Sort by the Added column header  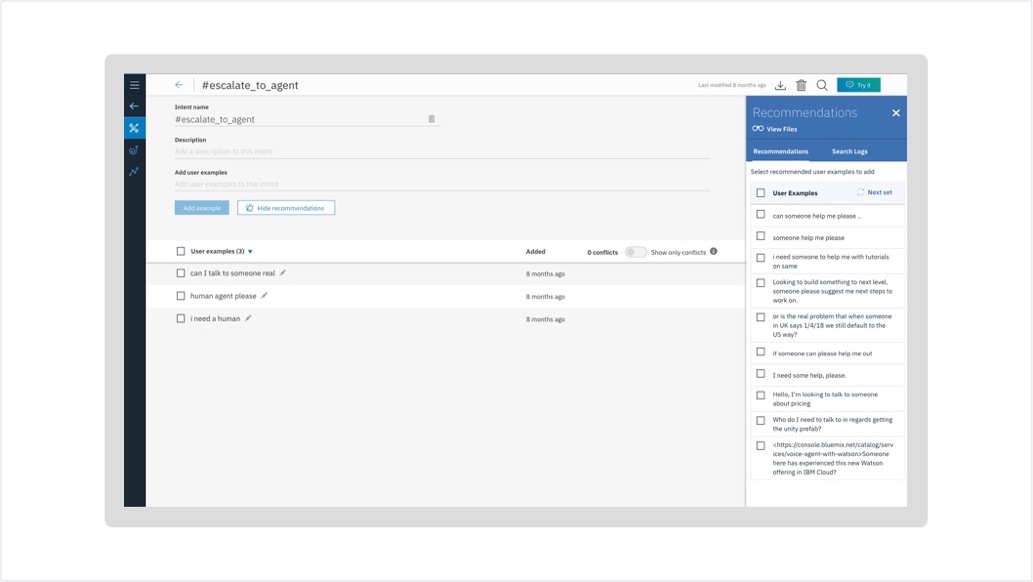click(536, 252)
